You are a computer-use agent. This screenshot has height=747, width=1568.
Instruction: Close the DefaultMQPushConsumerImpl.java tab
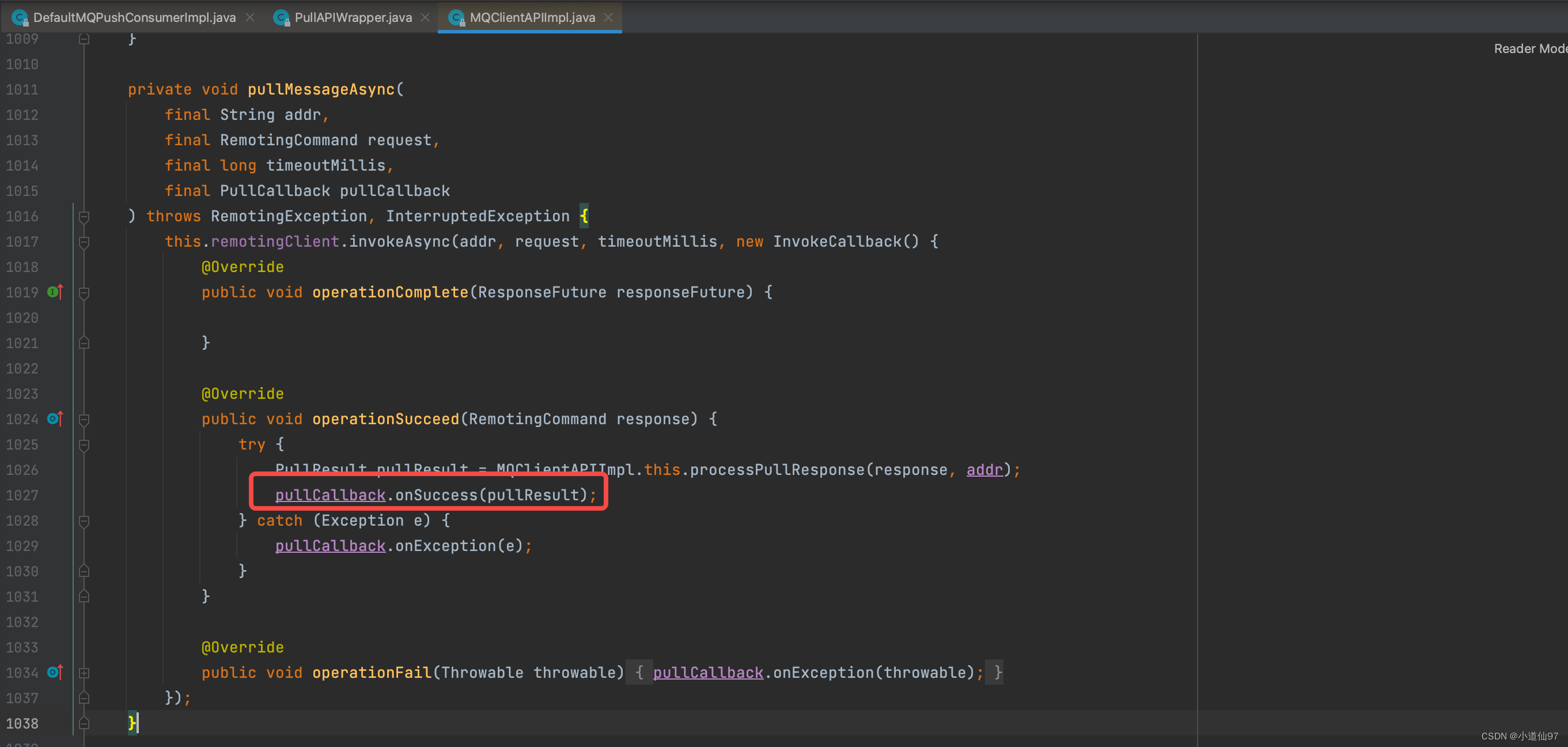249,18
